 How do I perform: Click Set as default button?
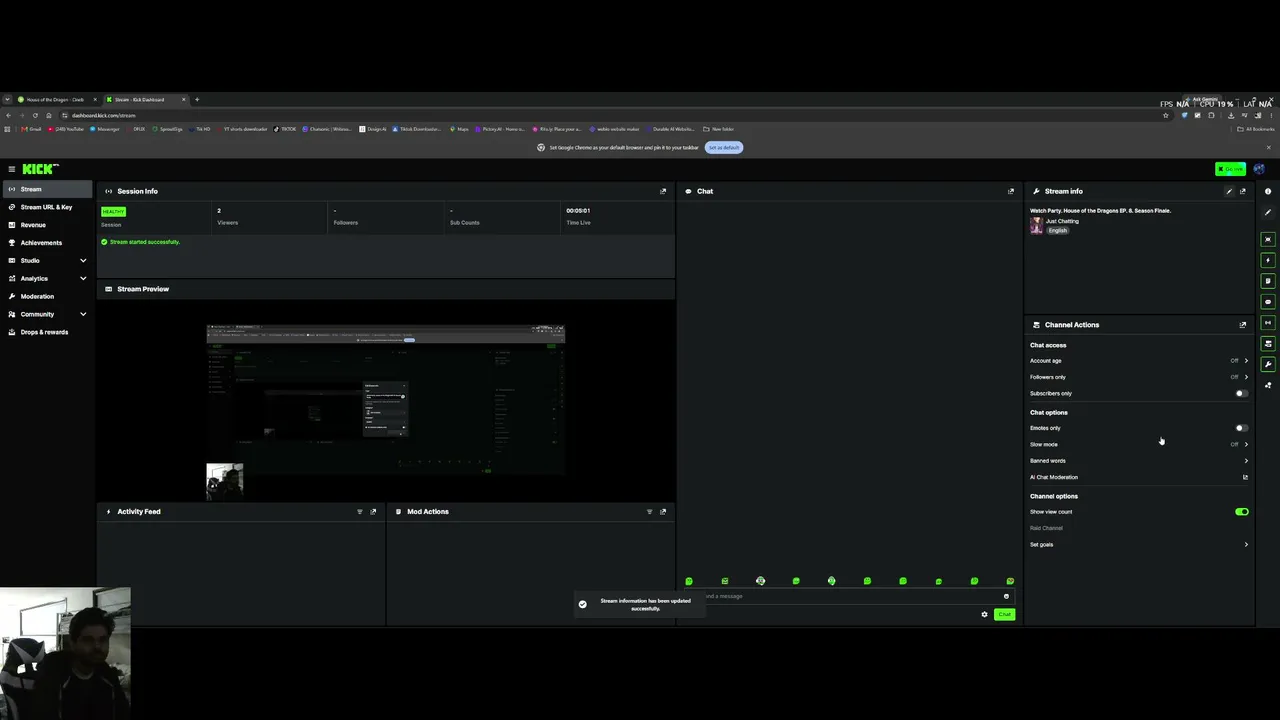(724, 148)
